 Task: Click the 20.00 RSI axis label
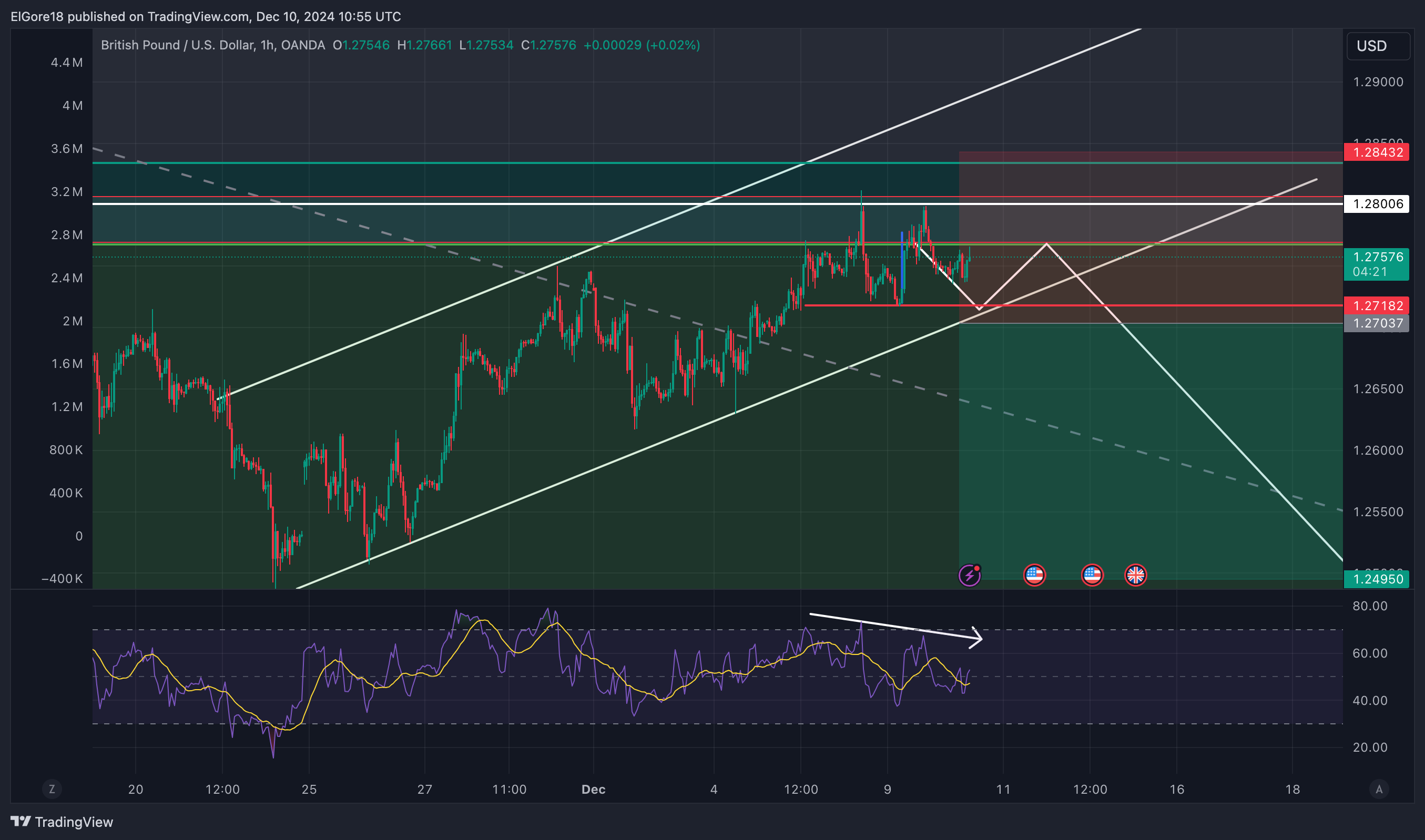(x=1370, y=747)
